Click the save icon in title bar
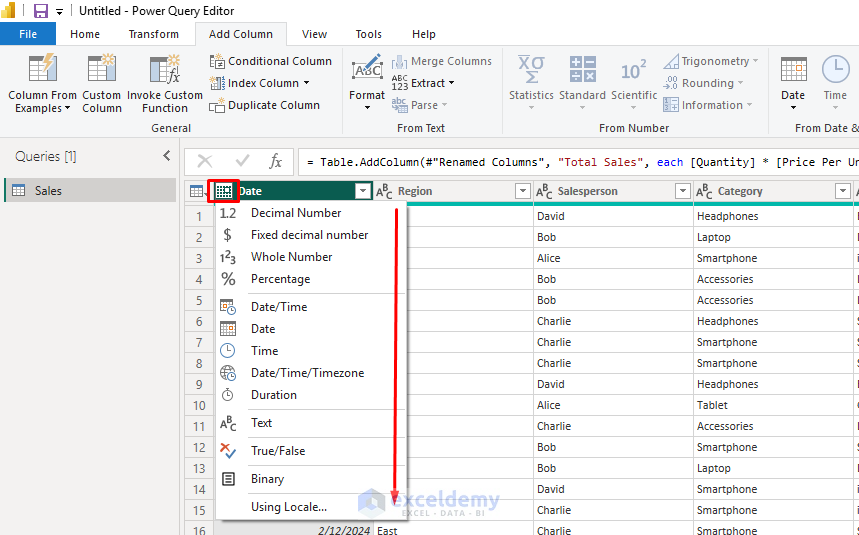The width and height of the screenshot is (859, 535). pyautogui.click(x=41, y=10)
